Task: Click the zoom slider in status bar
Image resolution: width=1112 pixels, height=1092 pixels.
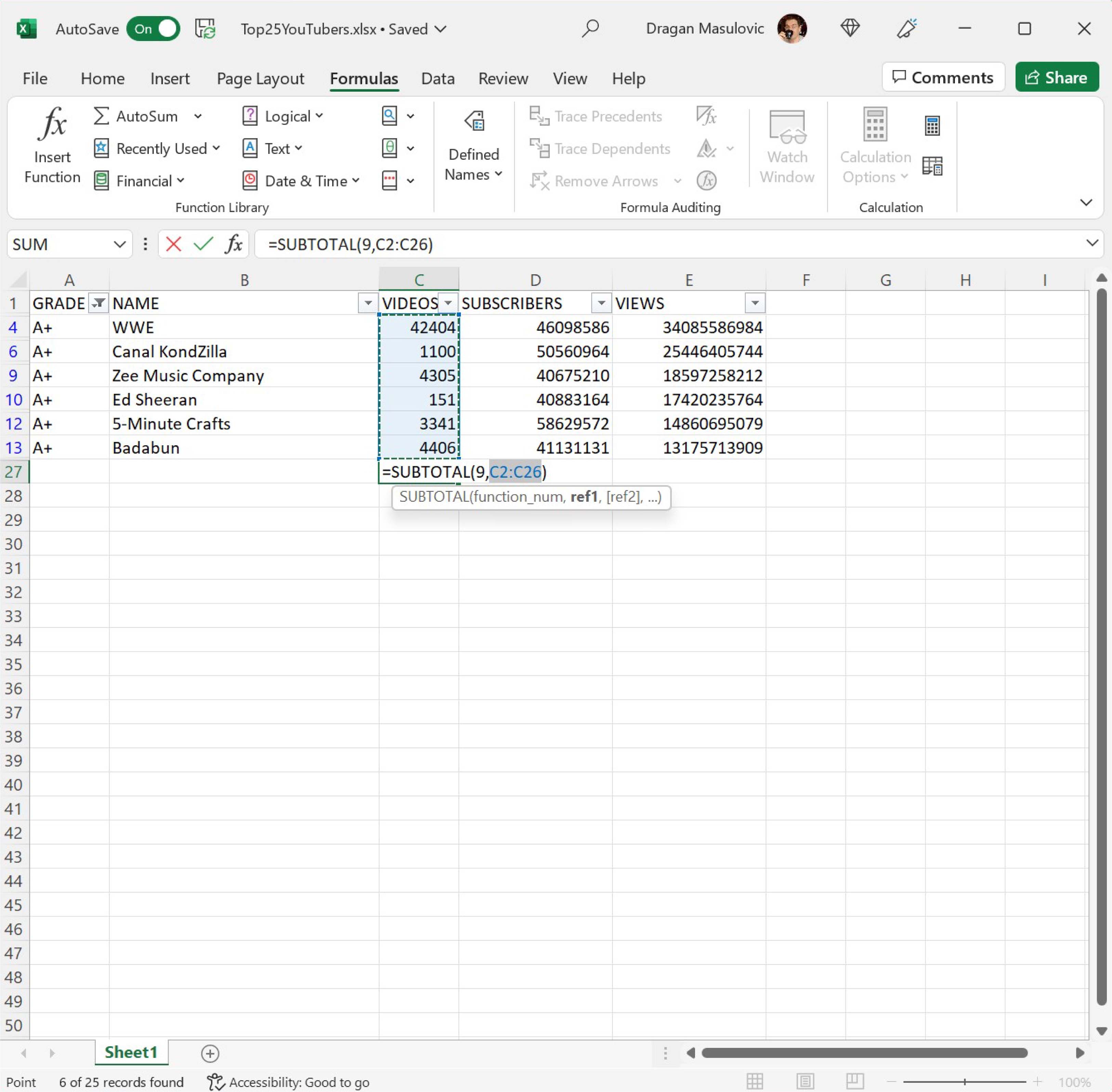Action: point(965,1082)
